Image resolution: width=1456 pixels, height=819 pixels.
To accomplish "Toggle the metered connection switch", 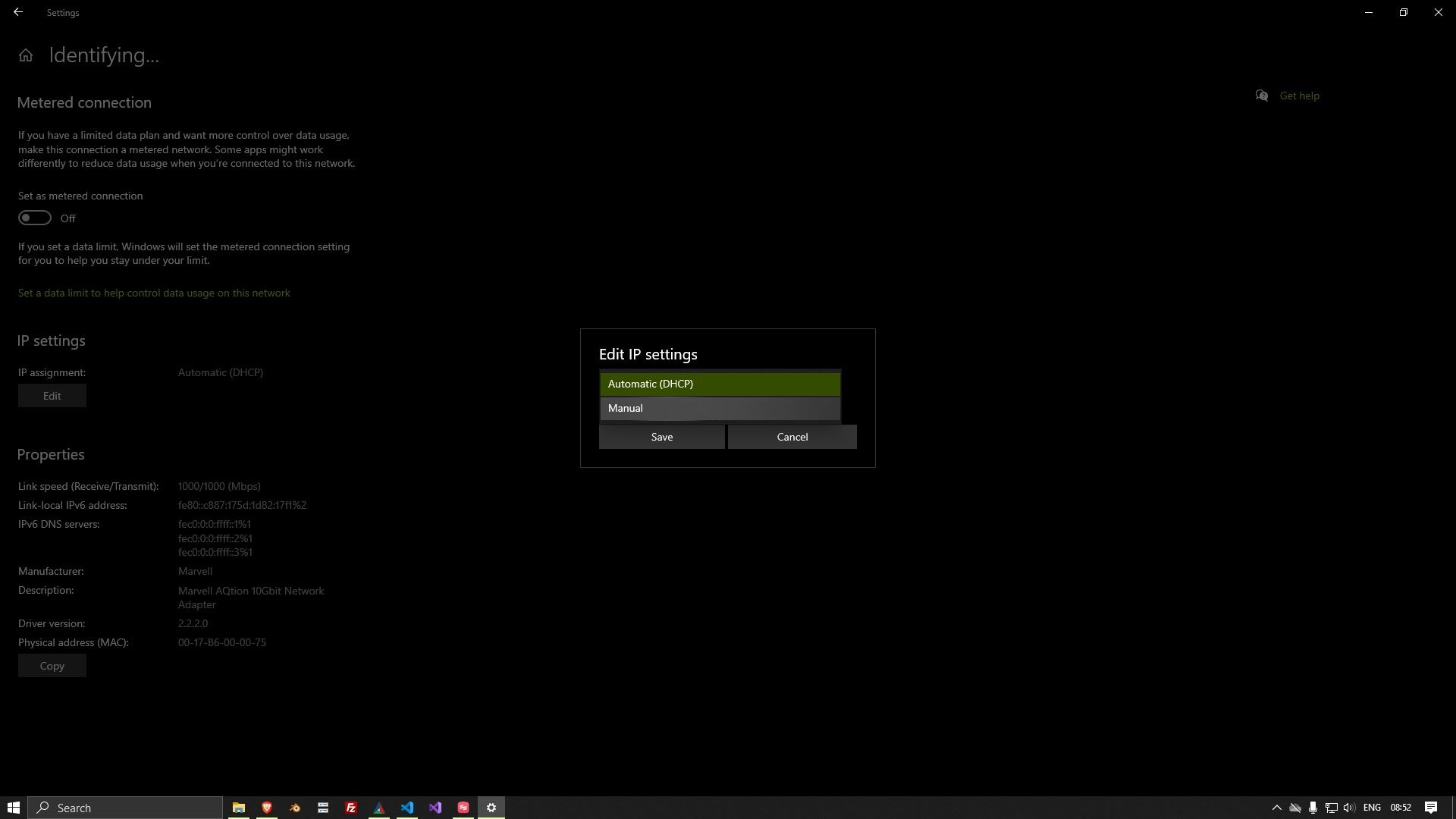I will point(35,218).
